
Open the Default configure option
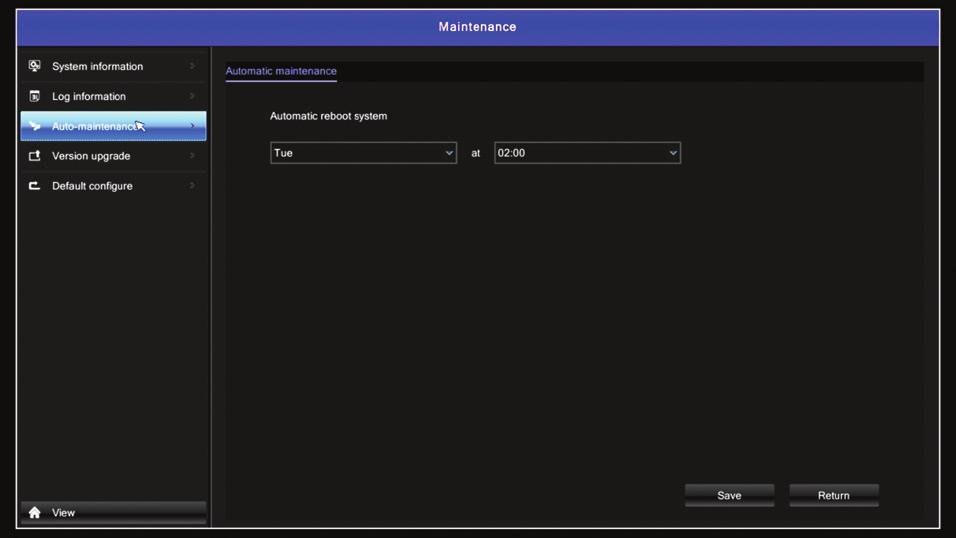[113, 185]
